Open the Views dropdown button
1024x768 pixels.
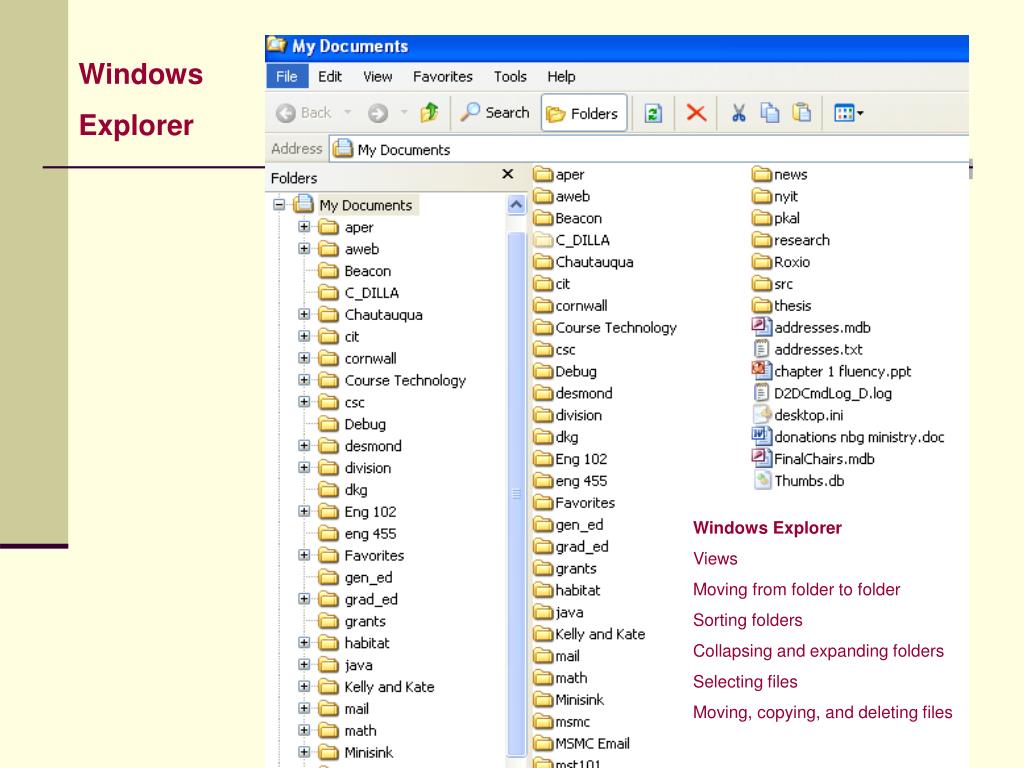point(848,114)
